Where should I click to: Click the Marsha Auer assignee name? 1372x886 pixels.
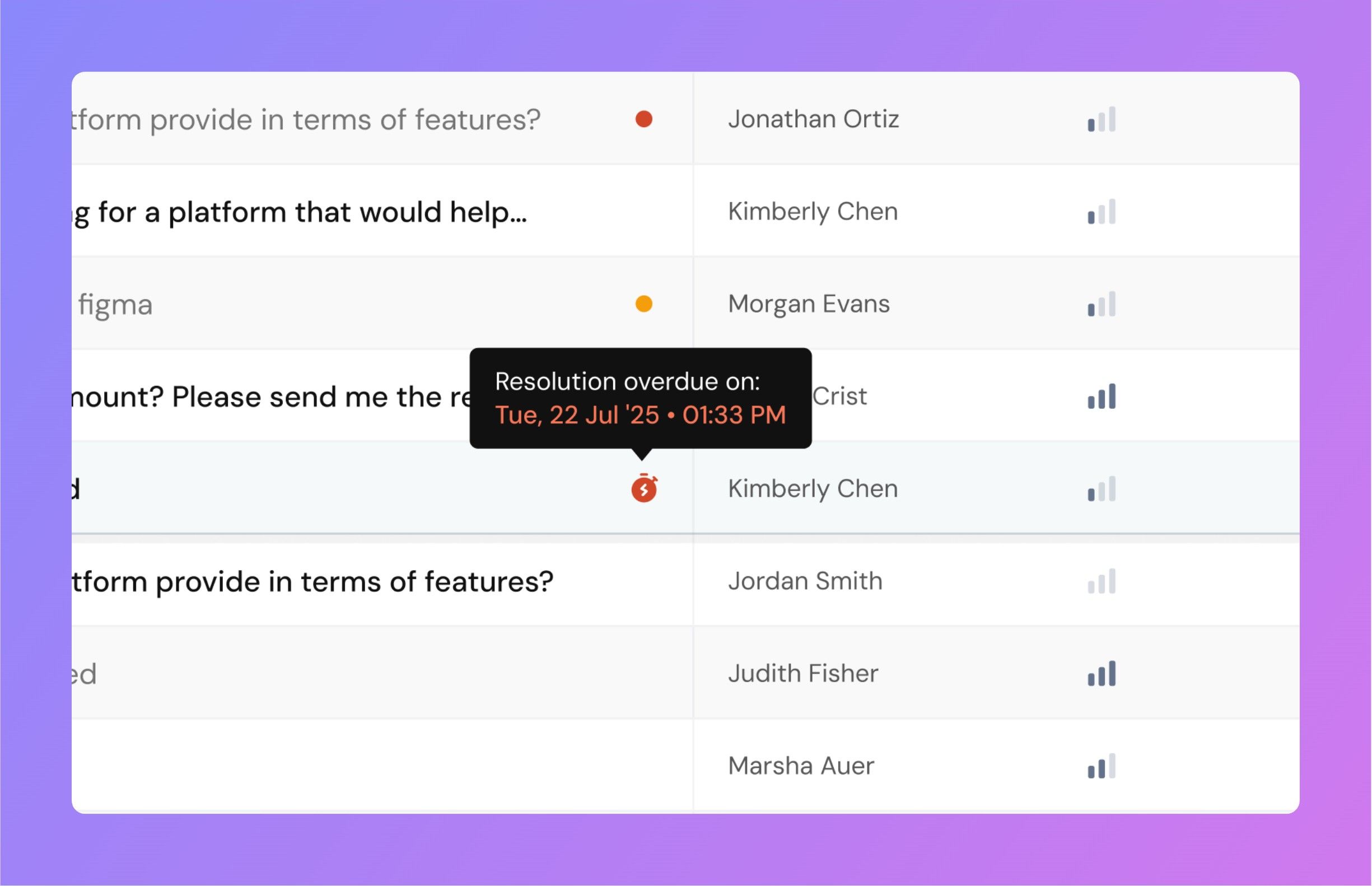click(x=801, y=766)
